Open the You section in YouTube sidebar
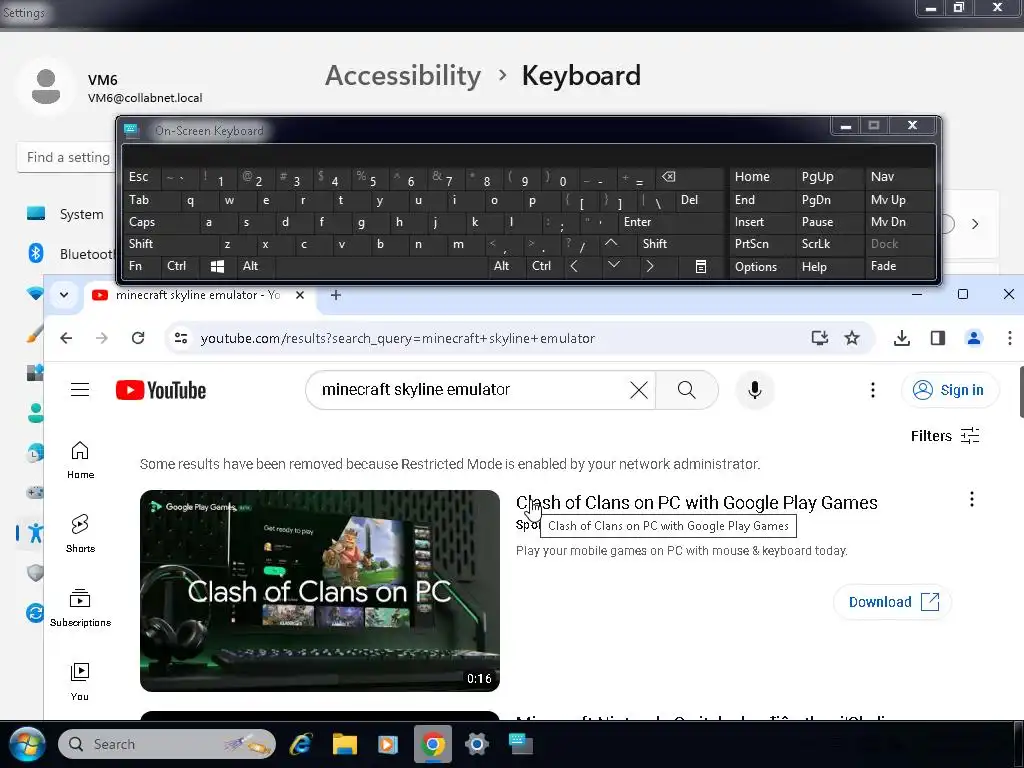1024x768 pixels. coord(80,682)
